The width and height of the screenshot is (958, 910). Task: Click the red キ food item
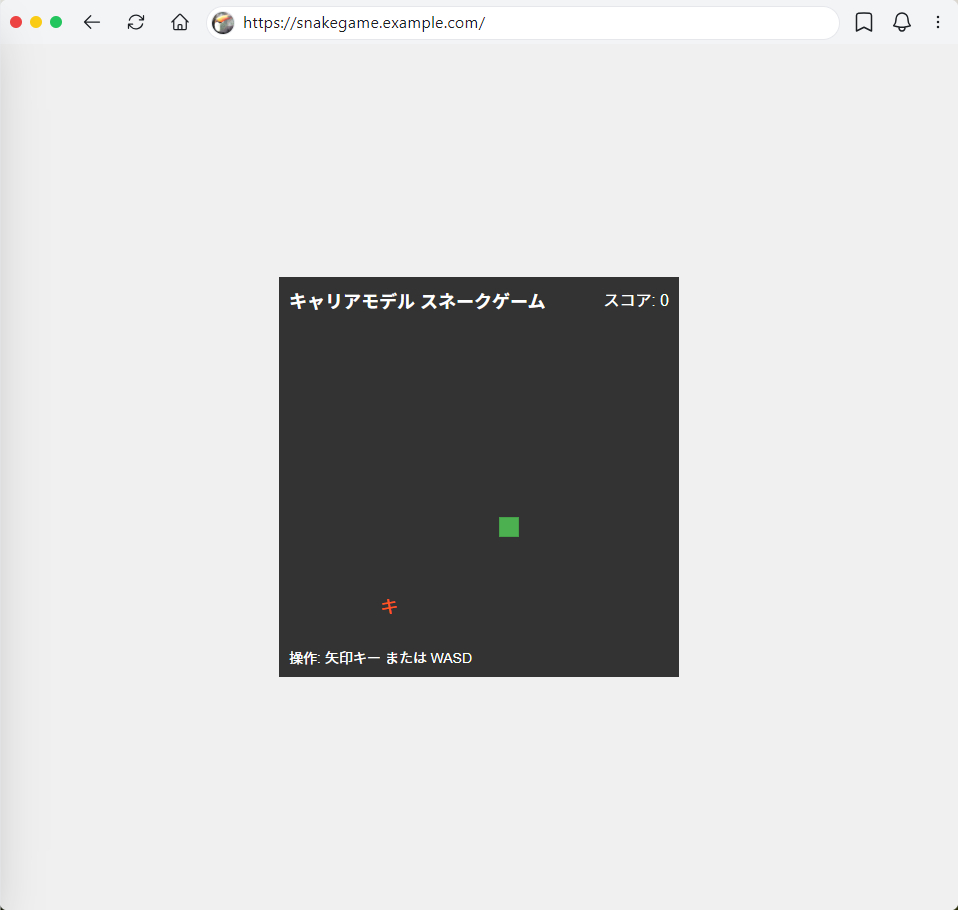tap(389, 606)
